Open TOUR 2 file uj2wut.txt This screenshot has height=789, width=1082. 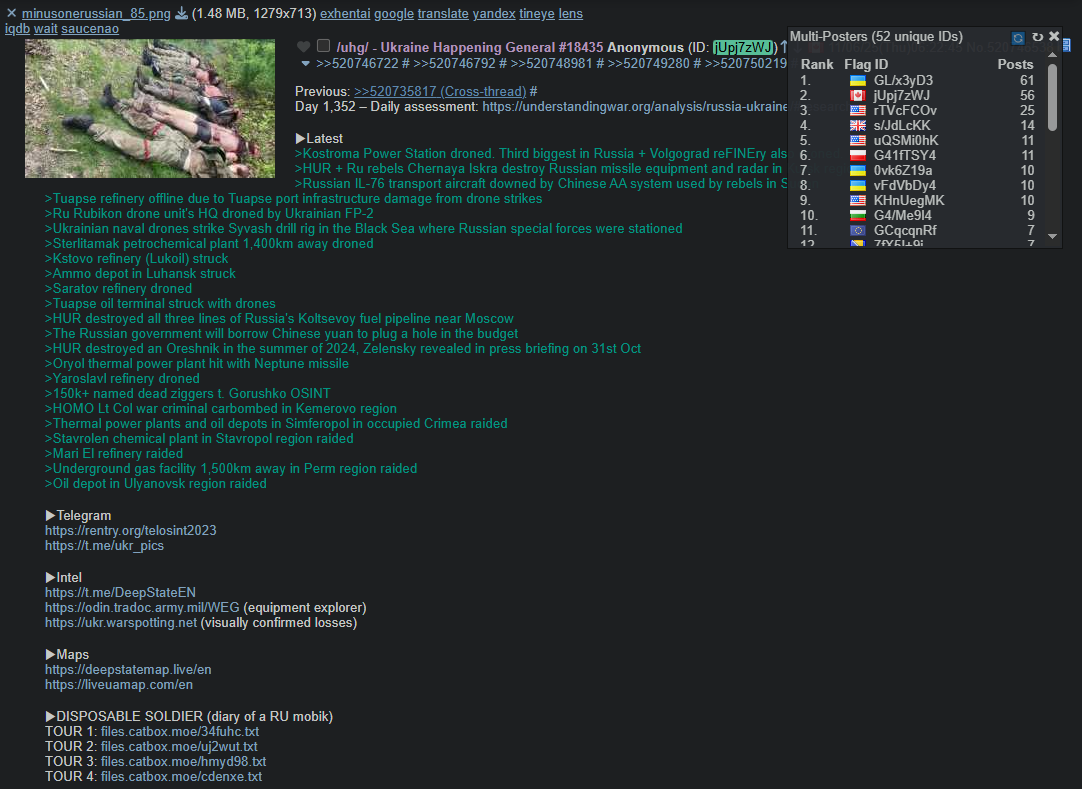click(x=179, y=747)
